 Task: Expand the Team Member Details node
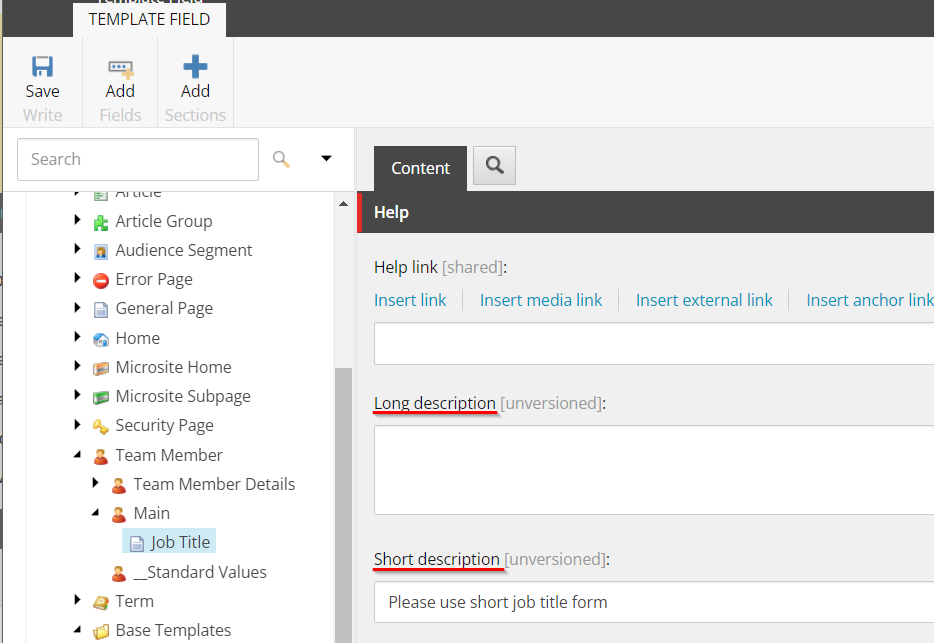[96, 484]
